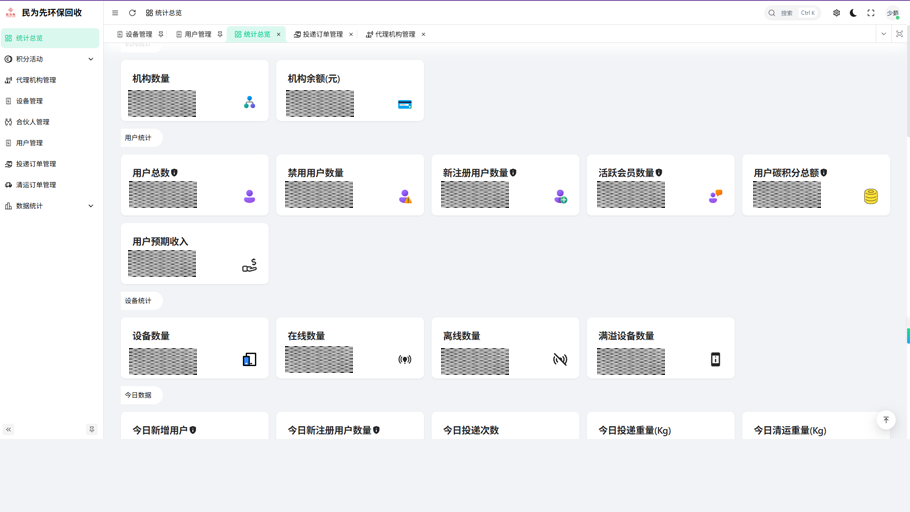Switch to the 代理机构管理 tab
The image size is (910, 512).
391,34
